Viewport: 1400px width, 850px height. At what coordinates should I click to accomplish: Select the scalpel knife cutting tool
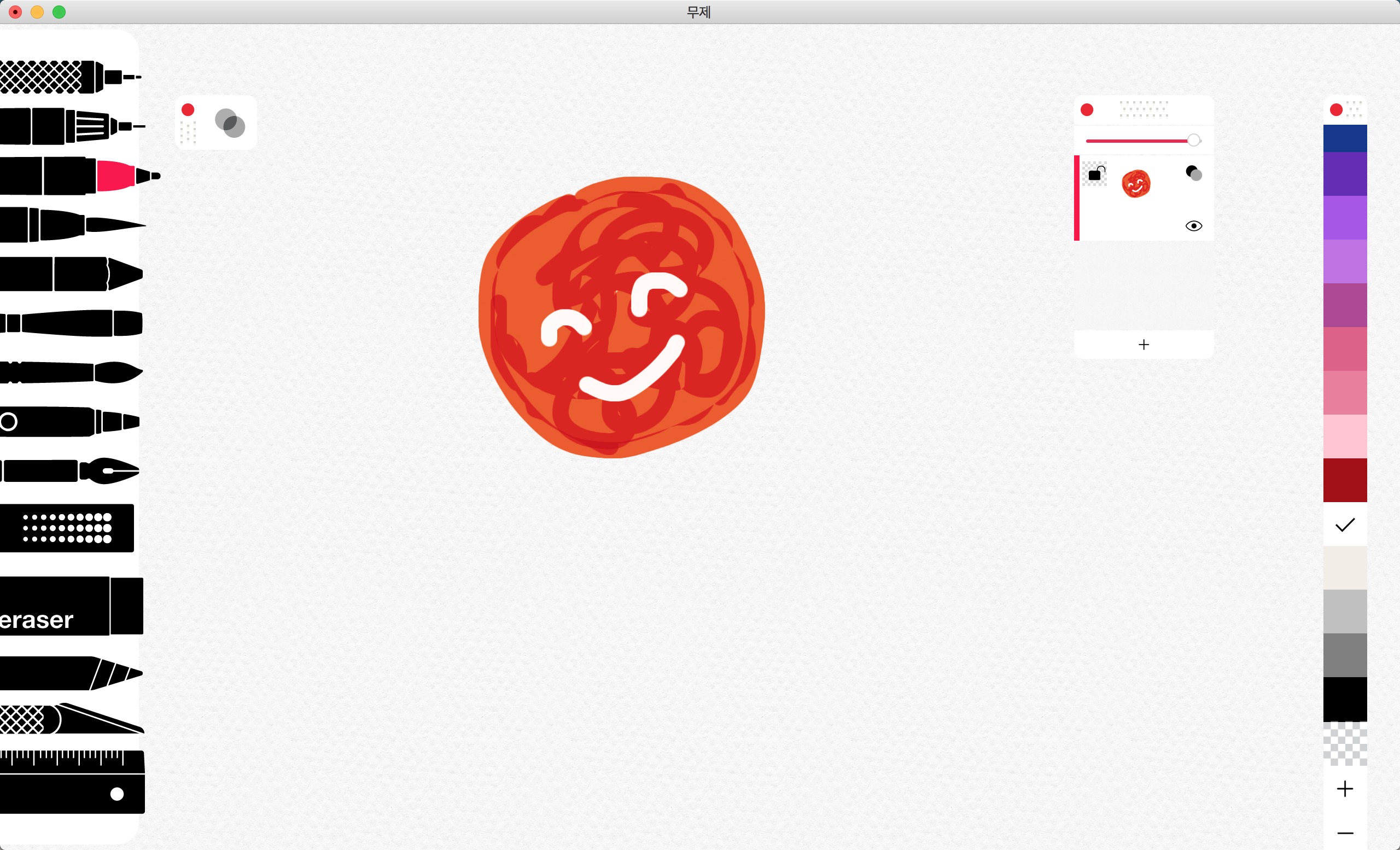pyautogui.click(x=71, y=719)
